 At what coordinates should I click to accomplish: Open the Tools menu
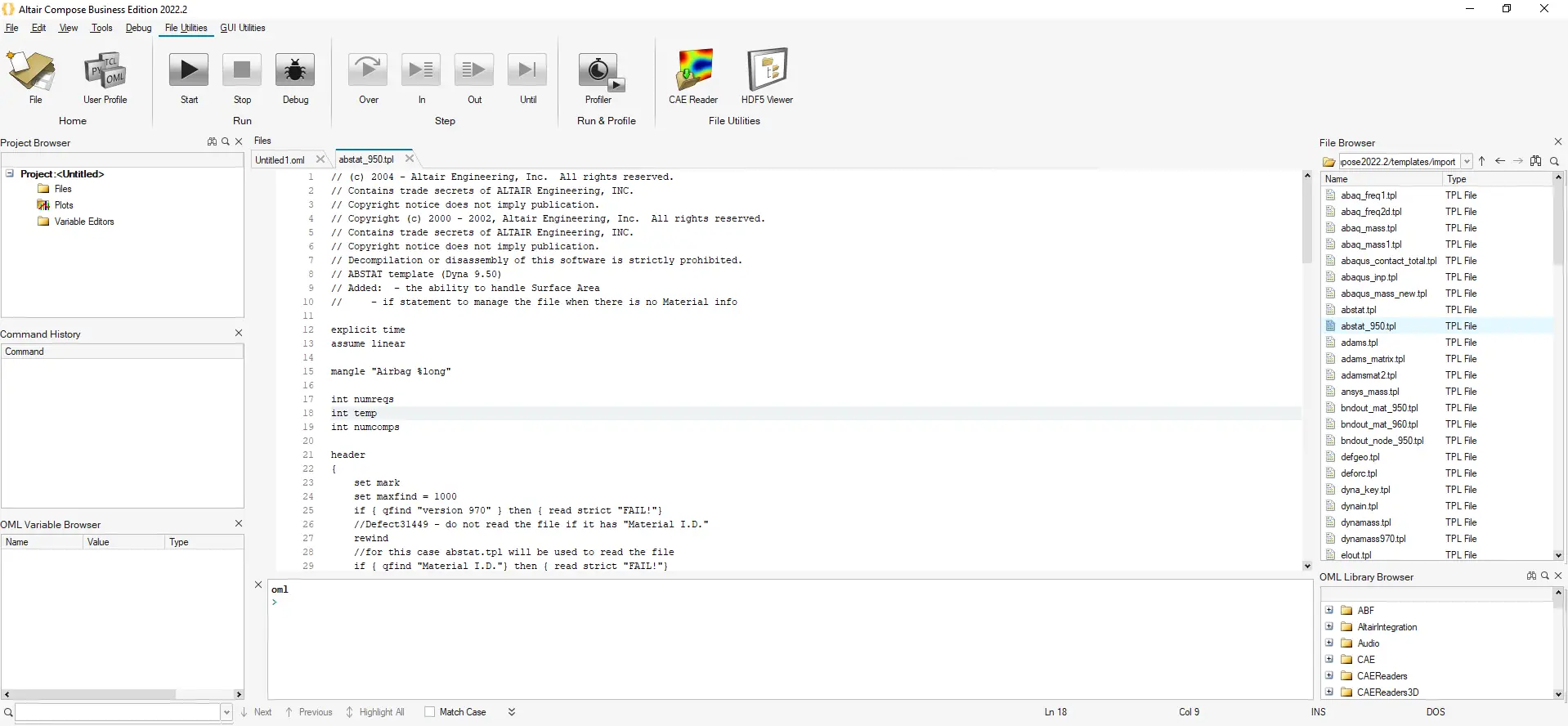(102, 28)
